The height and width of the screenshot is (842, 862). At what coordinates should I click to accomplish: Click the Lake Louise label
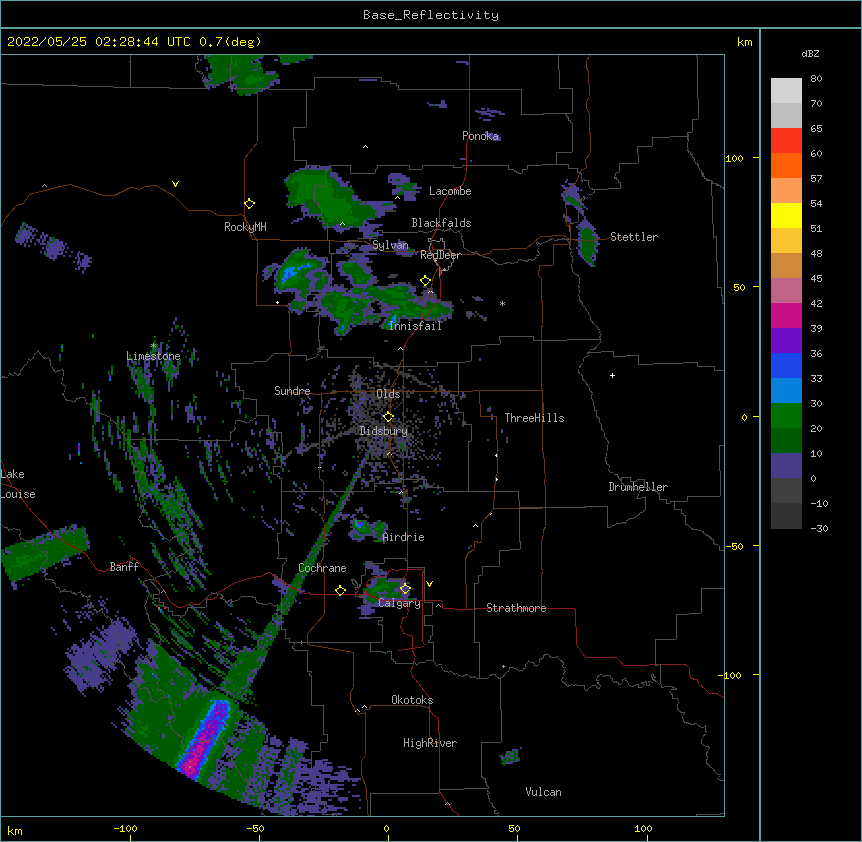[18, 484]
